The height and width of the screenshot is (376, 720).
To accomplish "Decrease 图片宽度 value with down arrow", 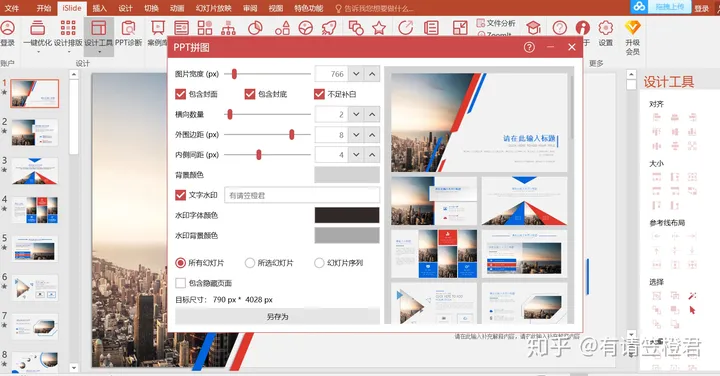I will point(356,74).
